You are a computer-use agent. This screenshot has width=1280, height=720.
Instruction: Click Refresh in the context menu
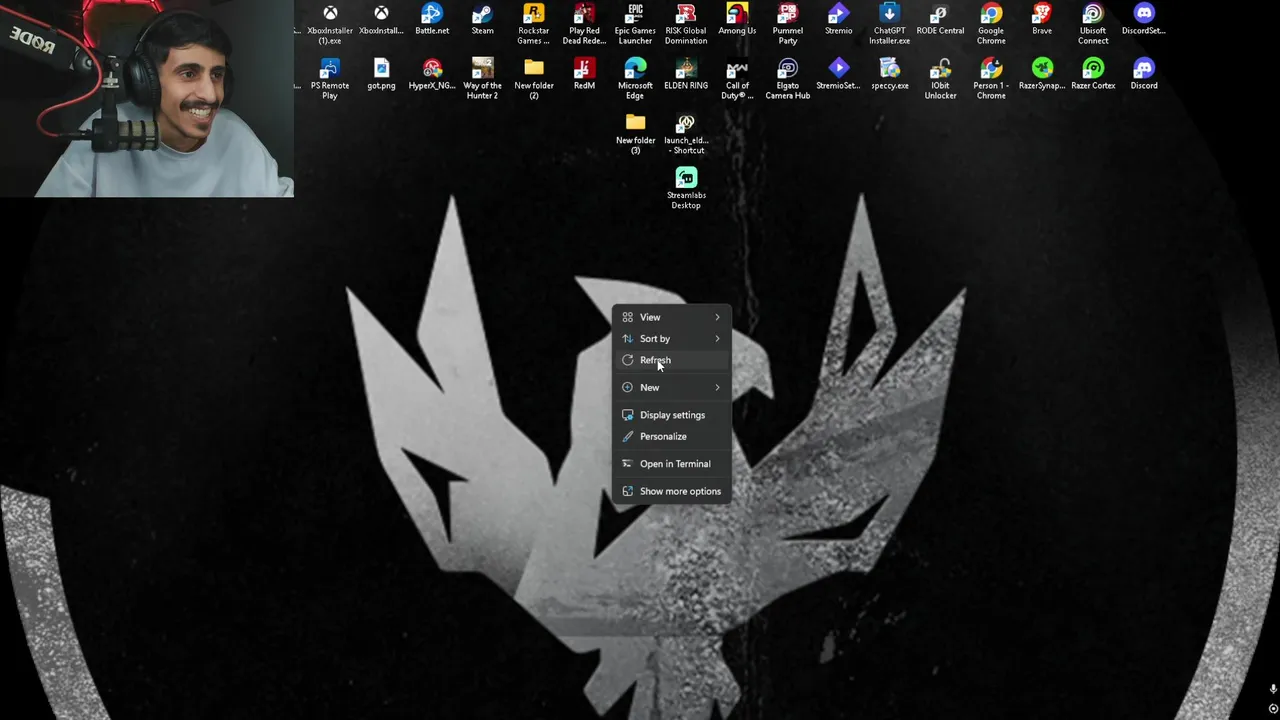[x=671, y=360]
